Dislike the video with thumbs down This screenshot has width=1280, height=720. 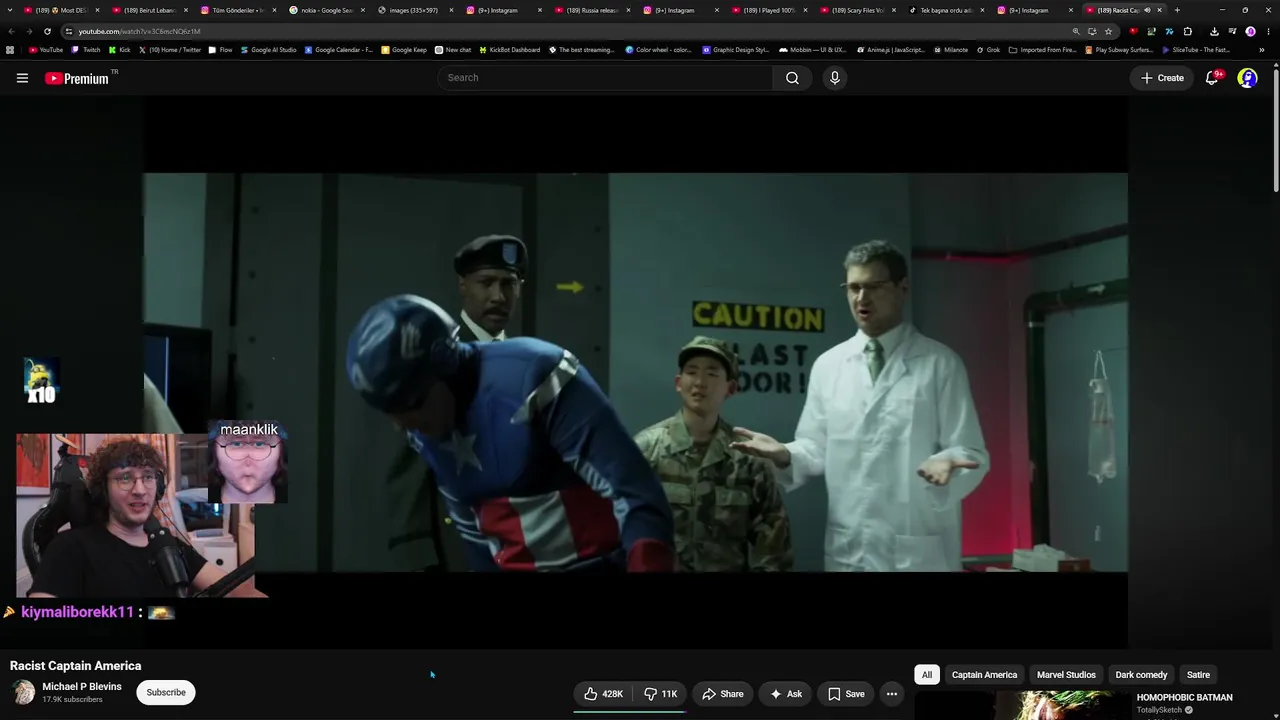point(660,694)
